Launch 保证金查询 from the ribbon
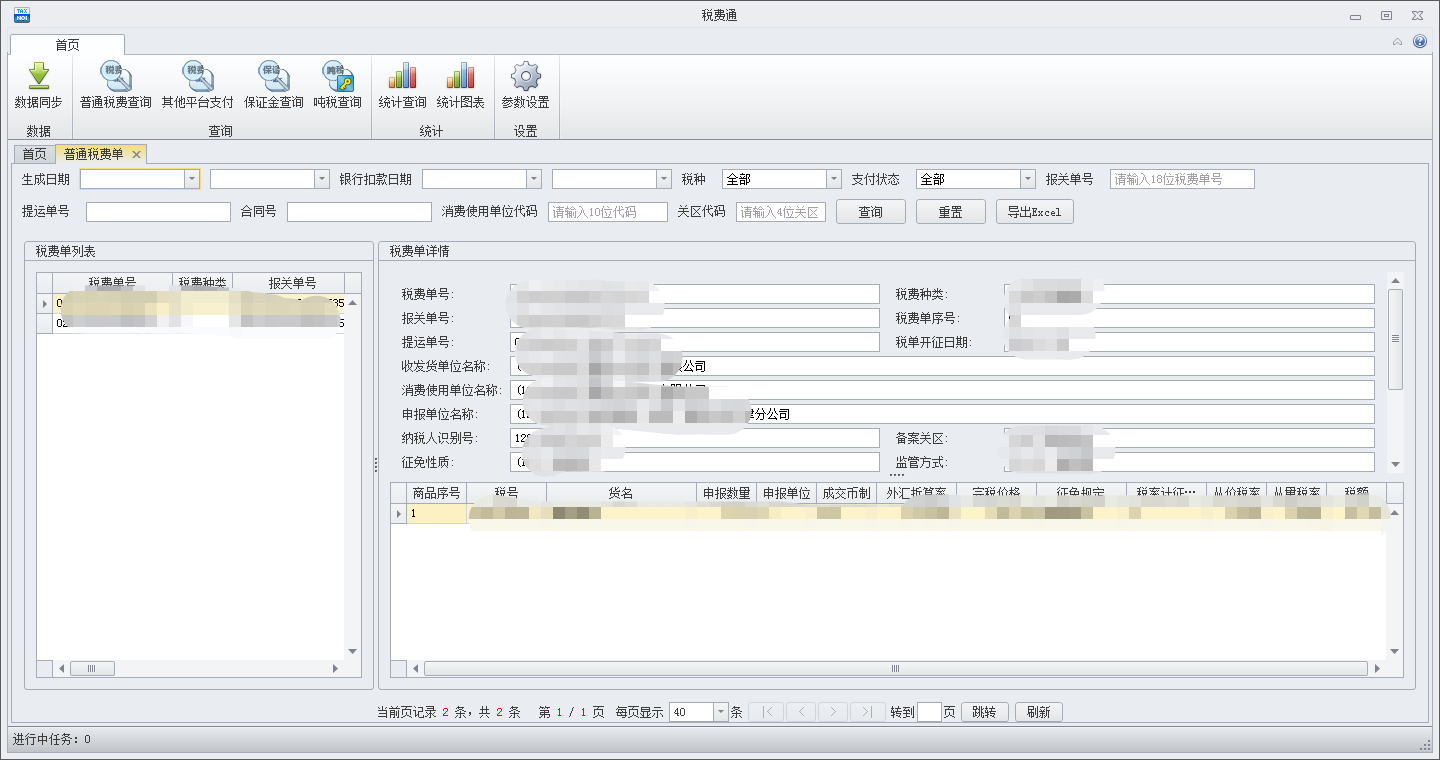This screenshot has height=760, width=1440. [x=273, y=86]
